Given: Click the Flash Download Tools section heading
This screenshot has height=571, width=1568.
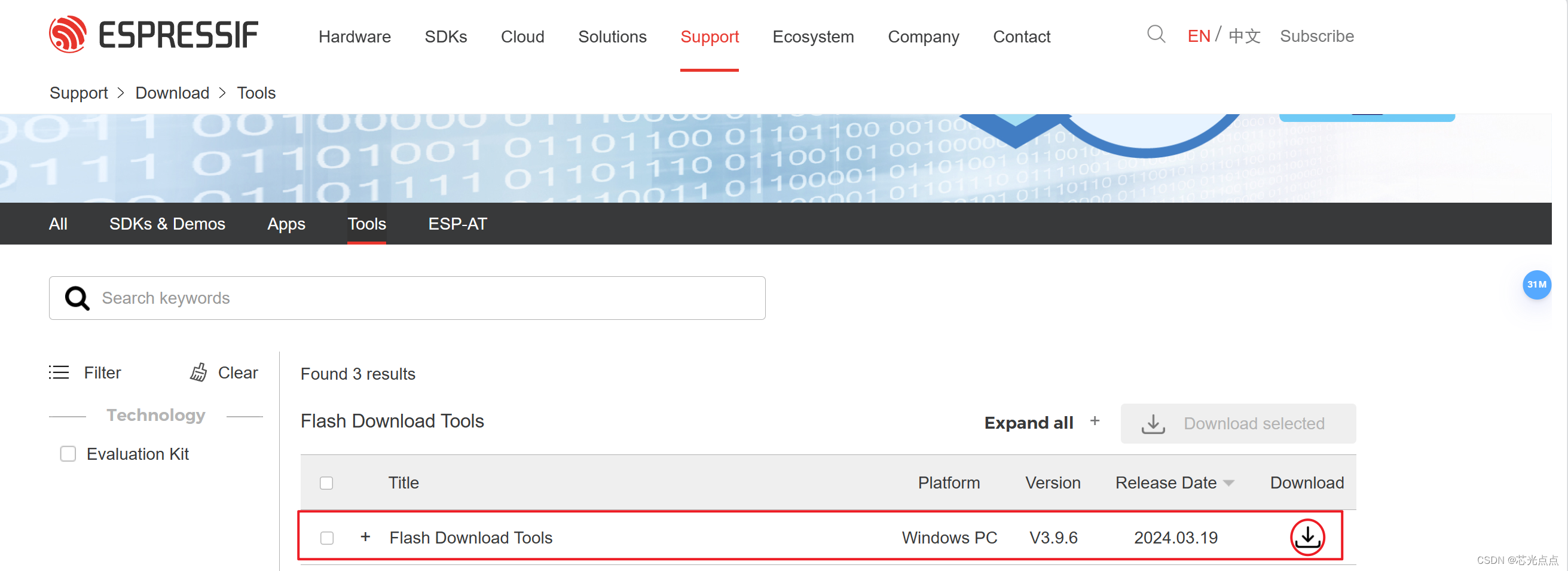Looking at the screenshot, I should click(x=393, y=422).
